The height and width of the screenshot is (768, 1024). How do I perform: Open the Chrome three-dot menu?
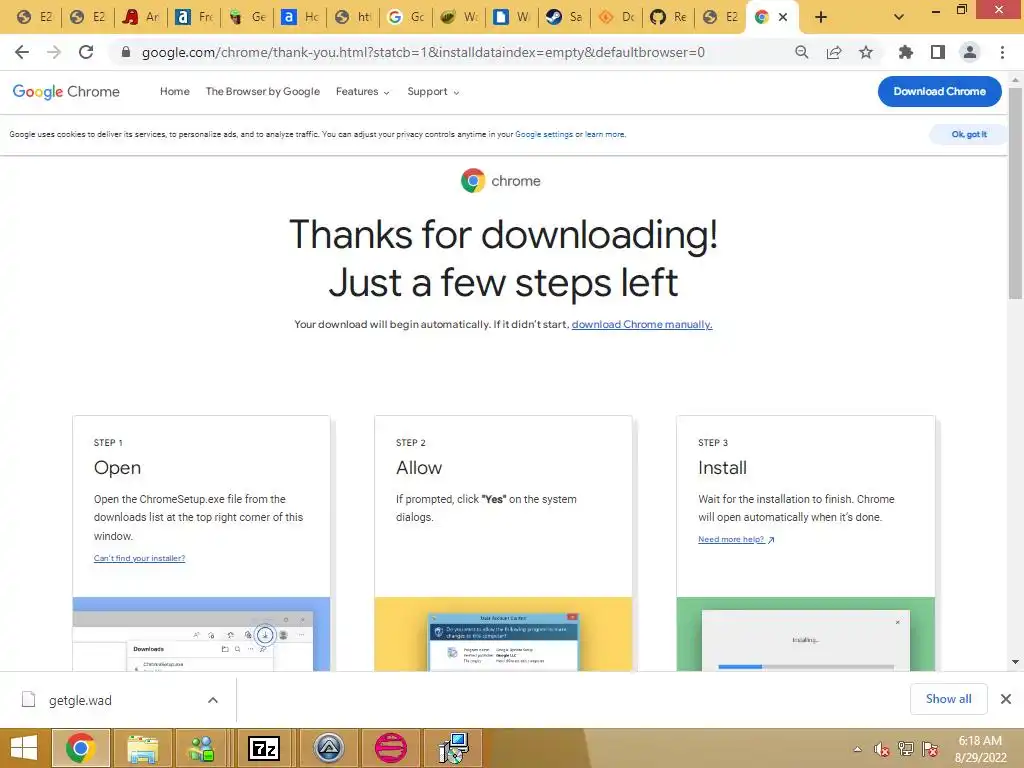[1002, 52]
